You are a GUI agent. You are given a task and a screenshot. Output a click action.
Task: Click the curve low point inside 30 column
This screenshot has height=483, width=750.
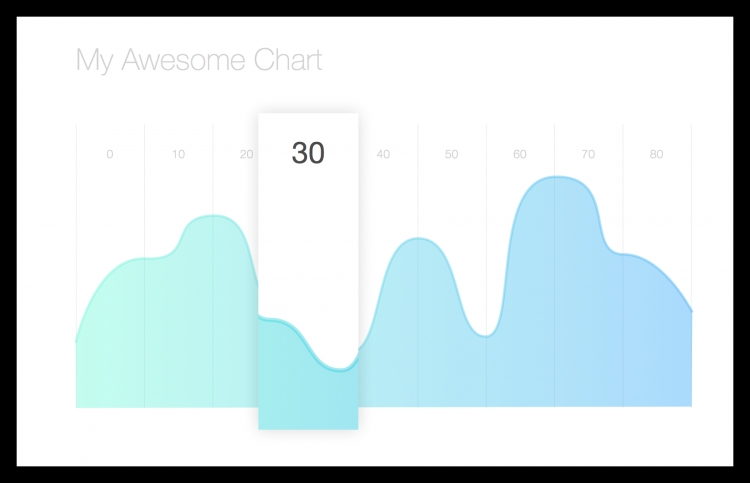click(340, 370)
